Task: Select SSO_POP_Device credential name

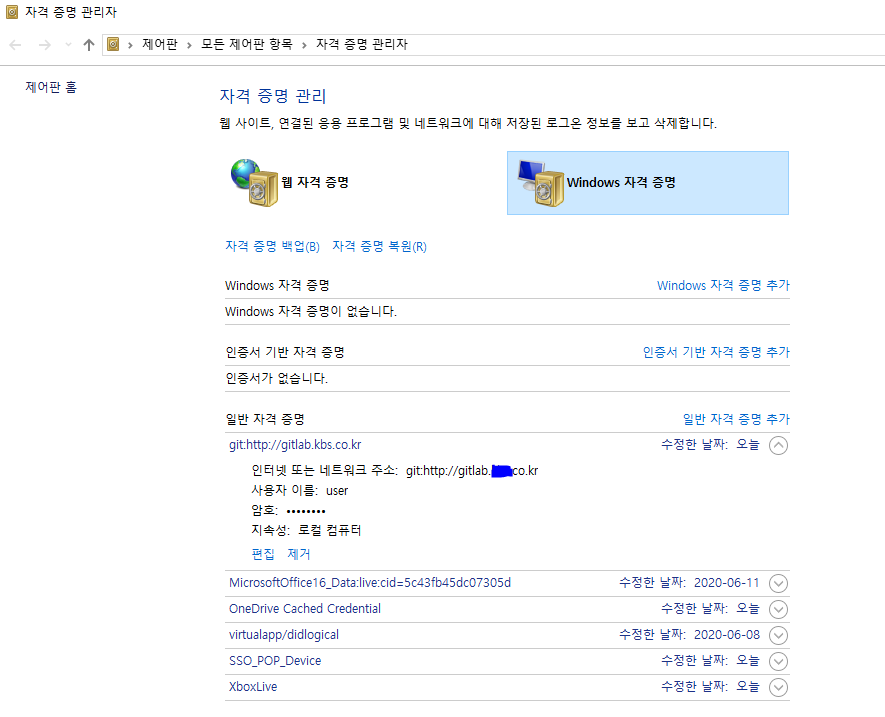Action: (275, 661)
